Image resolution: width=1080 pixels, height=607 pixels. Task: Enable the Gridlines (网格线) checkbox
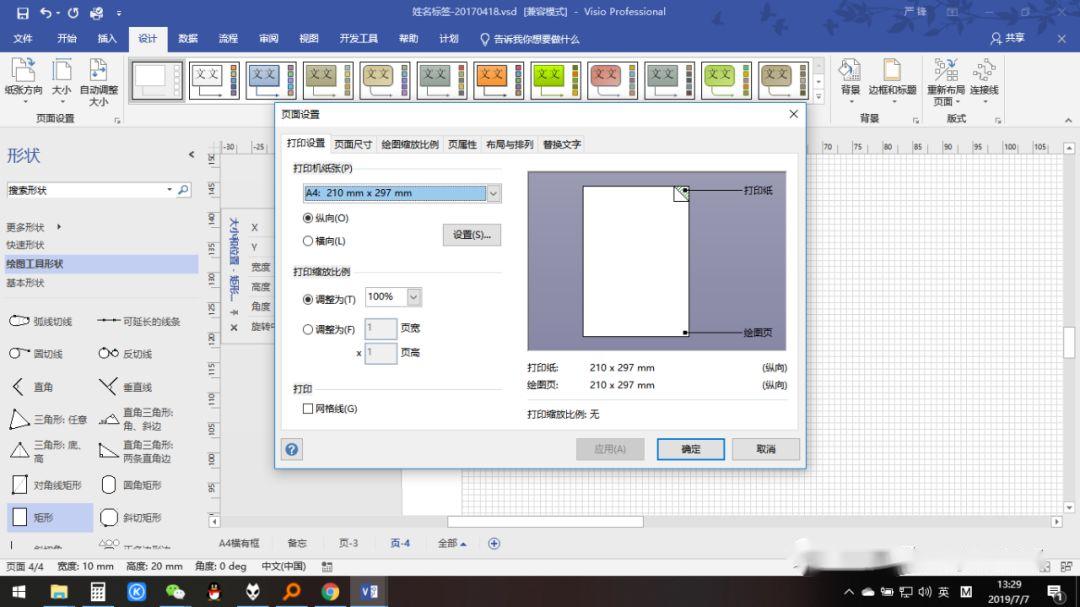click(308, 408)
